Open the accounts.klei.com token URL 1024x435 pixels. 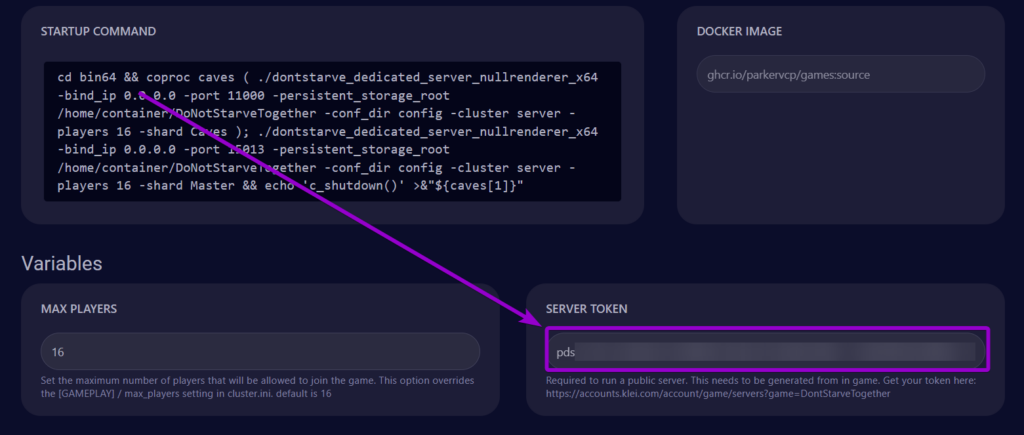tap(718, 394)
